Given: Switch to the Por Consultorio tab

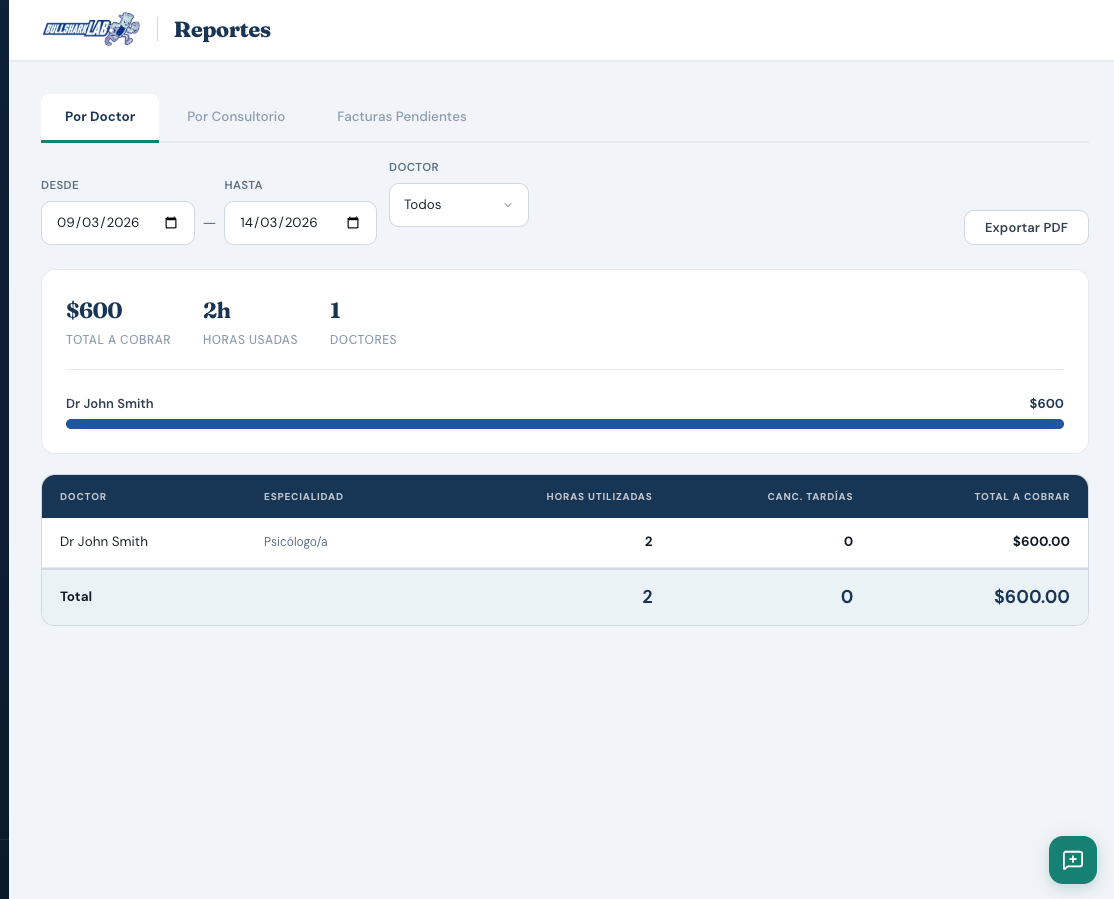Looking at the screenshot, I should [236, 117].
